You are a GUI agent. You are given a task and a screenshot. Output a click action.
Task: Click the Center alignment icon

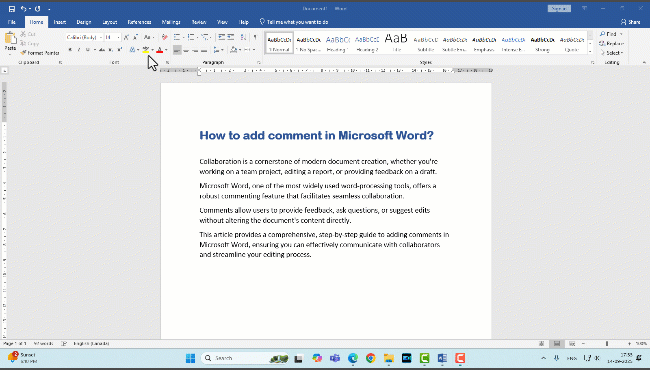point(186,50)
